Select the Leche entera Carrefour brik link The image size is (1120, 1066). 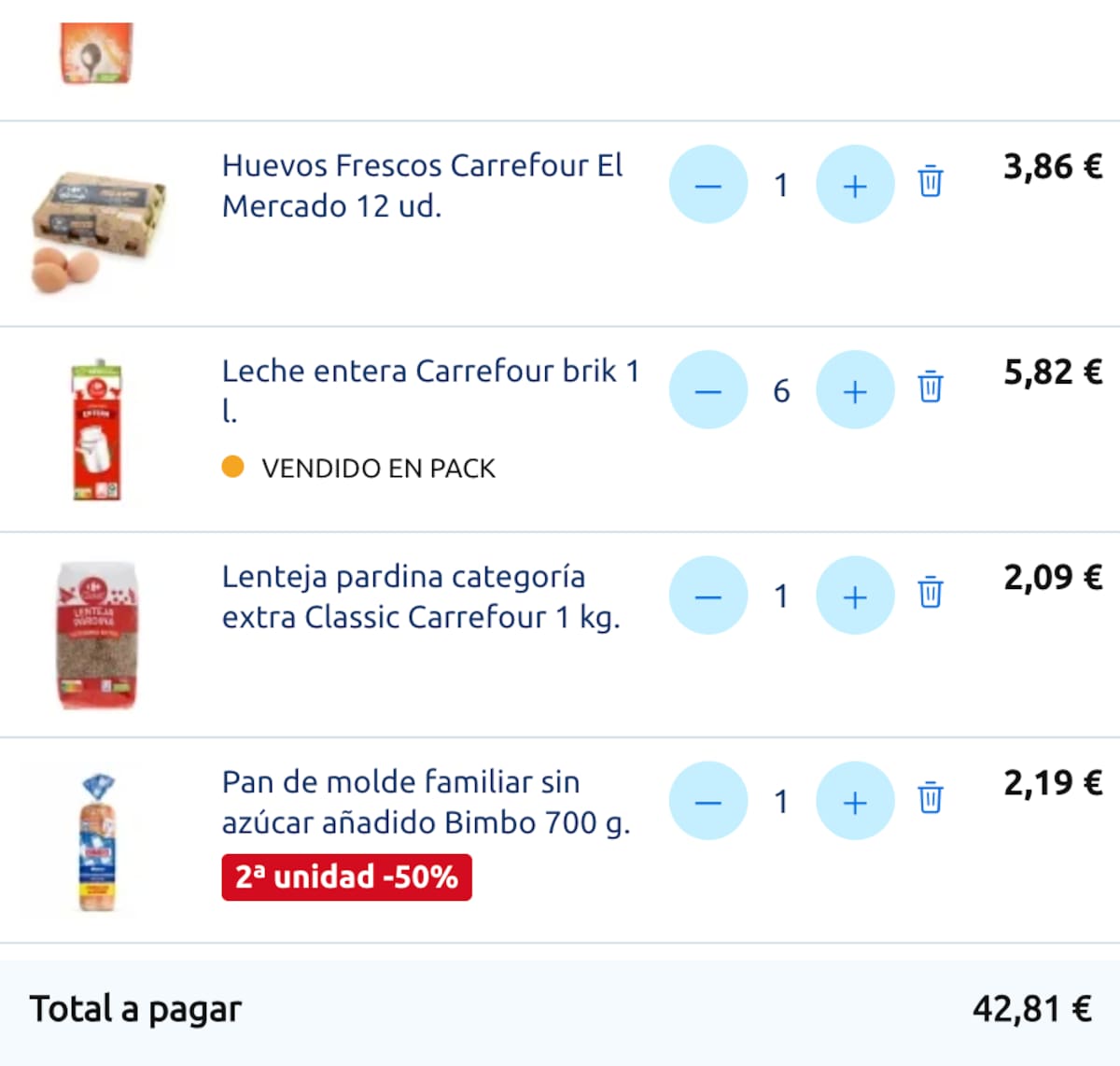[x=430, y=390]
